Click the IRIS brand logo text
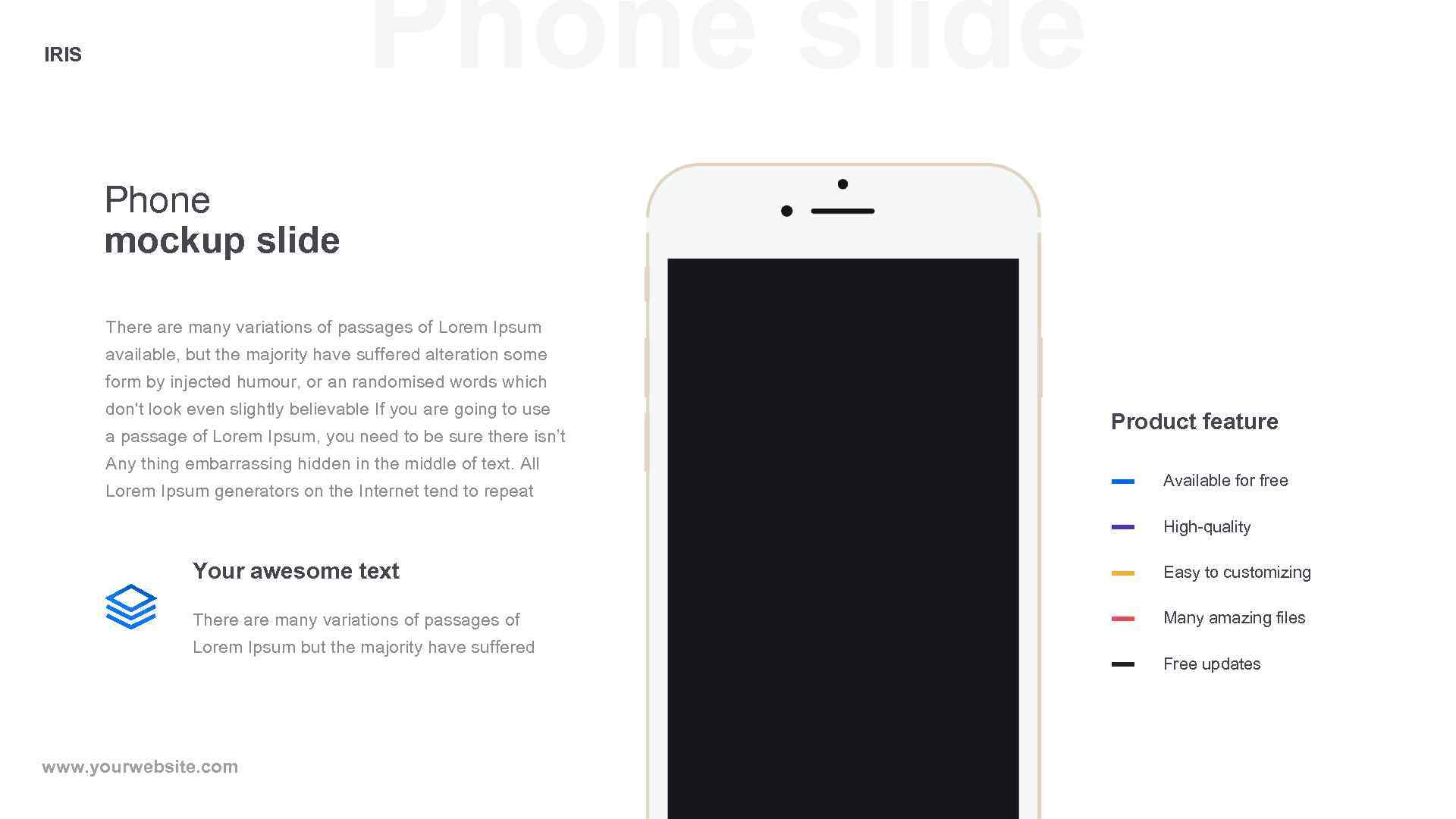Screen dimensions: 1456x819 62,53
